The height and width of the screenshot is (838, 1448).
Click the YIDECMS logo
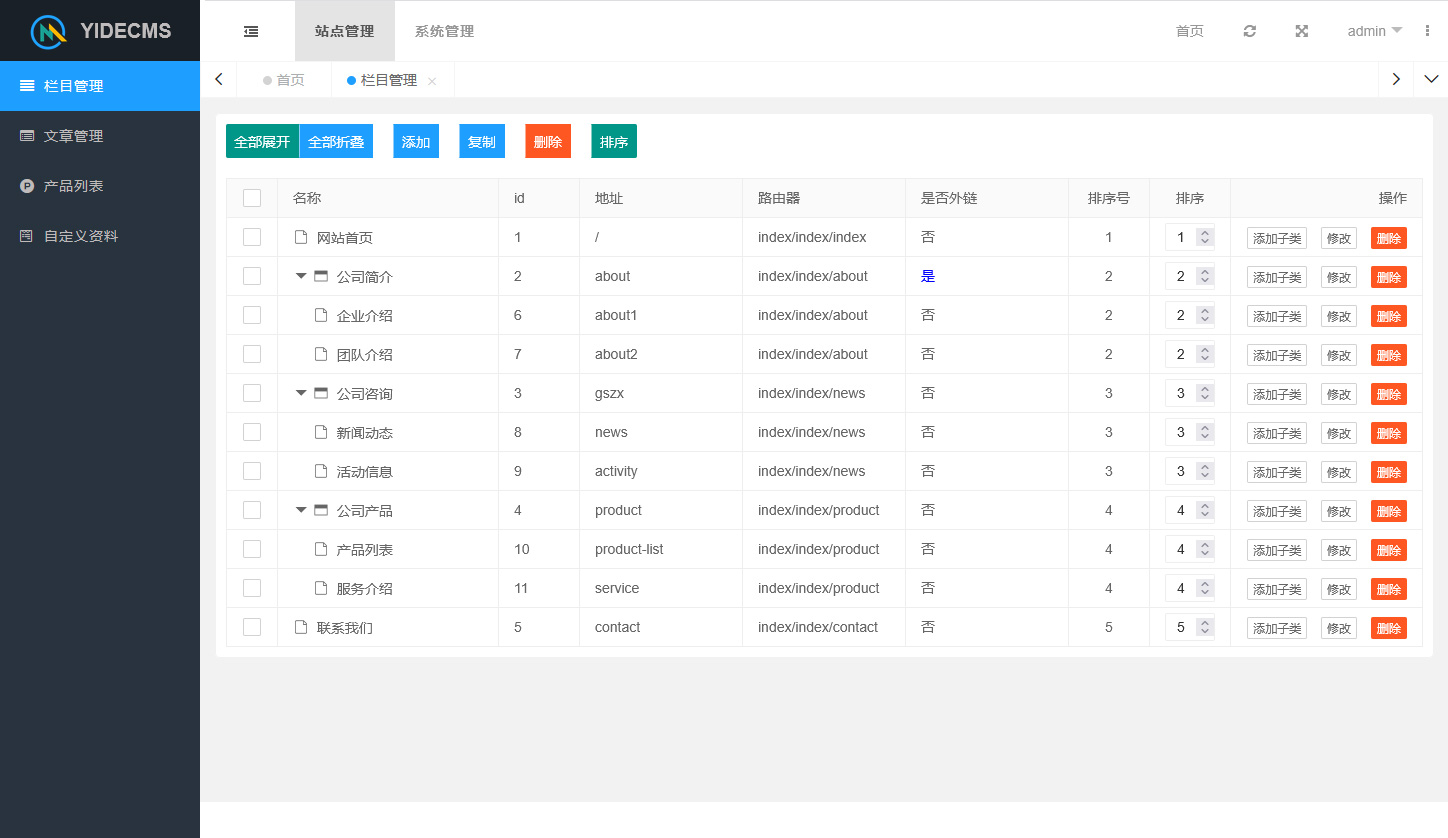(100, 31)
